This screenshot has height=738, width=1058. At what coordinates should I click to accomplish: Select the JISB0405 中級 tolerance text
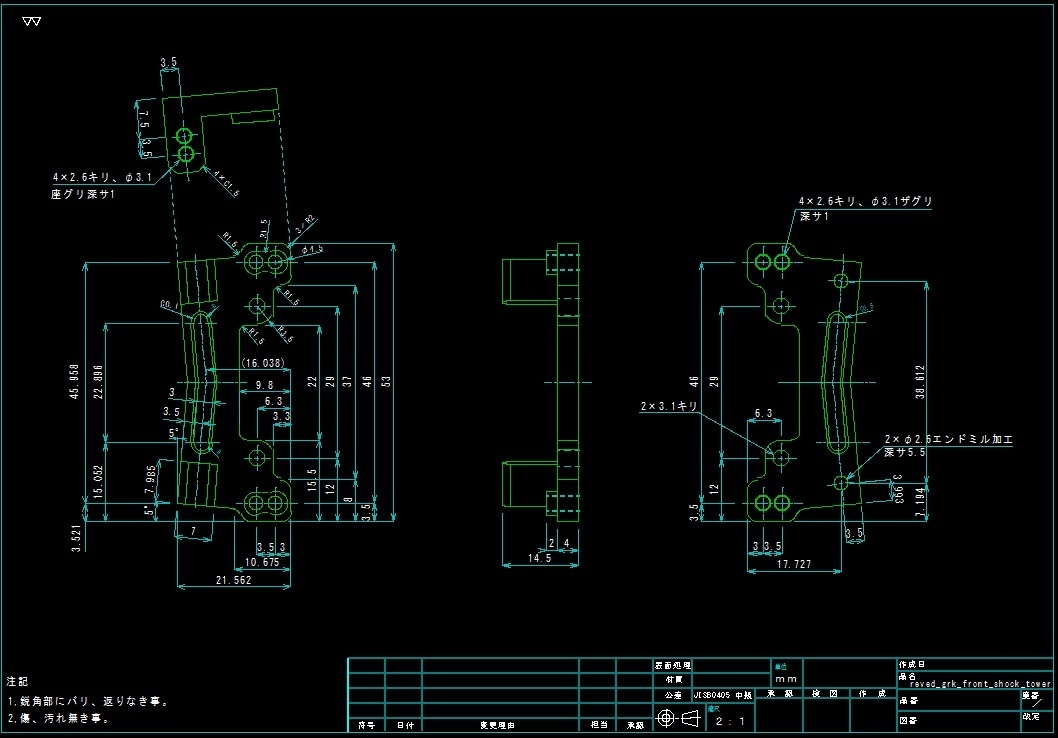723,696
